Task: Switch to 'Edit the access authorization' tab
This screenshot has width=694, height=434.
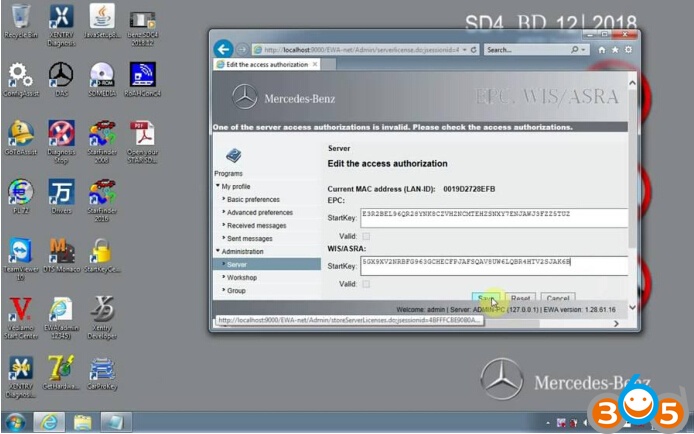Action: 267,65
